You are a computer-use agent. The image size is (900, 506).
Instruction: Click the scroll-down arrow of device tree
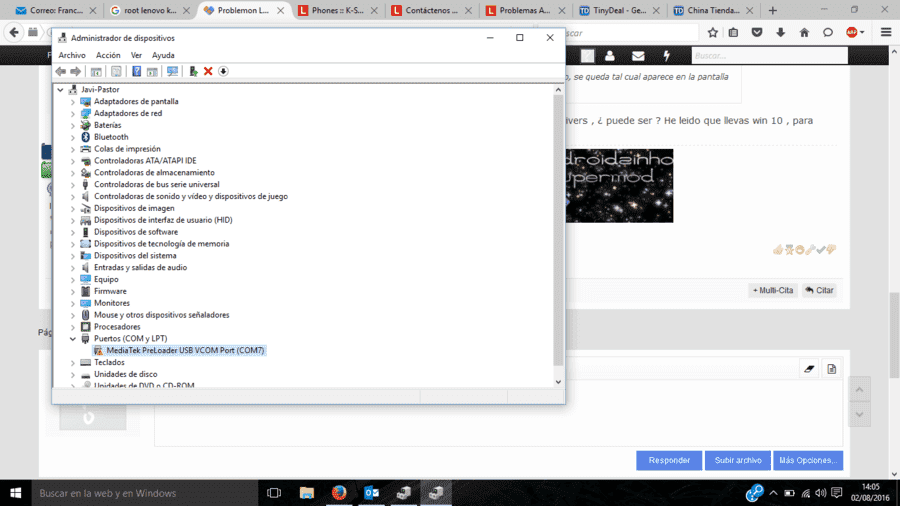(558, 382)
